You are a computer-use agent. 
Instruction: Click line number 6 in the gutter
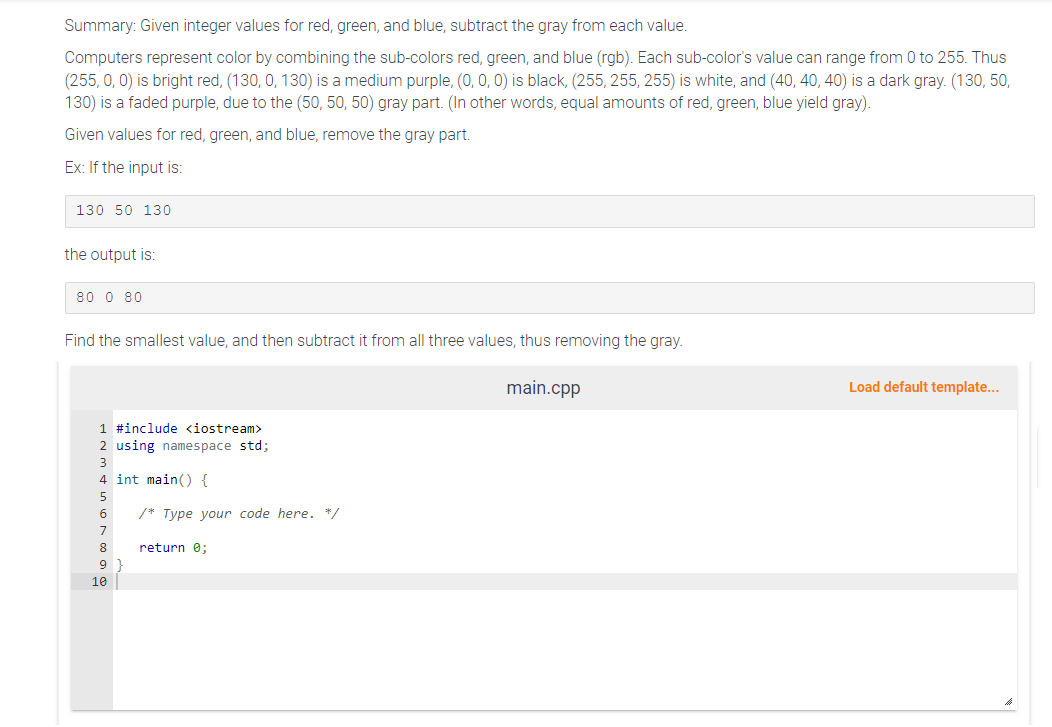(102, 513)
